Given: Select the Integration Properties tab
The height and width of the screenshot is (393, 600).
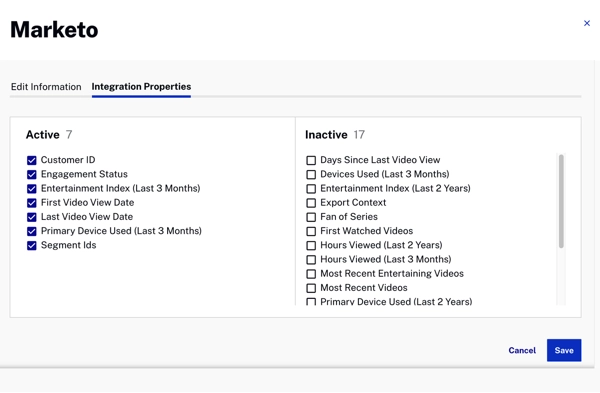Looking at the screenshot, I should point(141,87).
